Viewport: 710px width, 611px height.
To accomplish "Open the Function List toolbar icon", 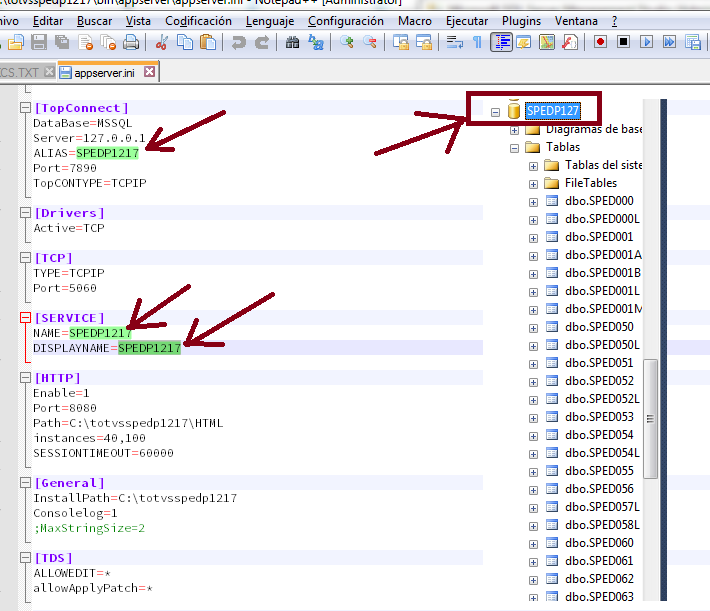I will (570, 43).
